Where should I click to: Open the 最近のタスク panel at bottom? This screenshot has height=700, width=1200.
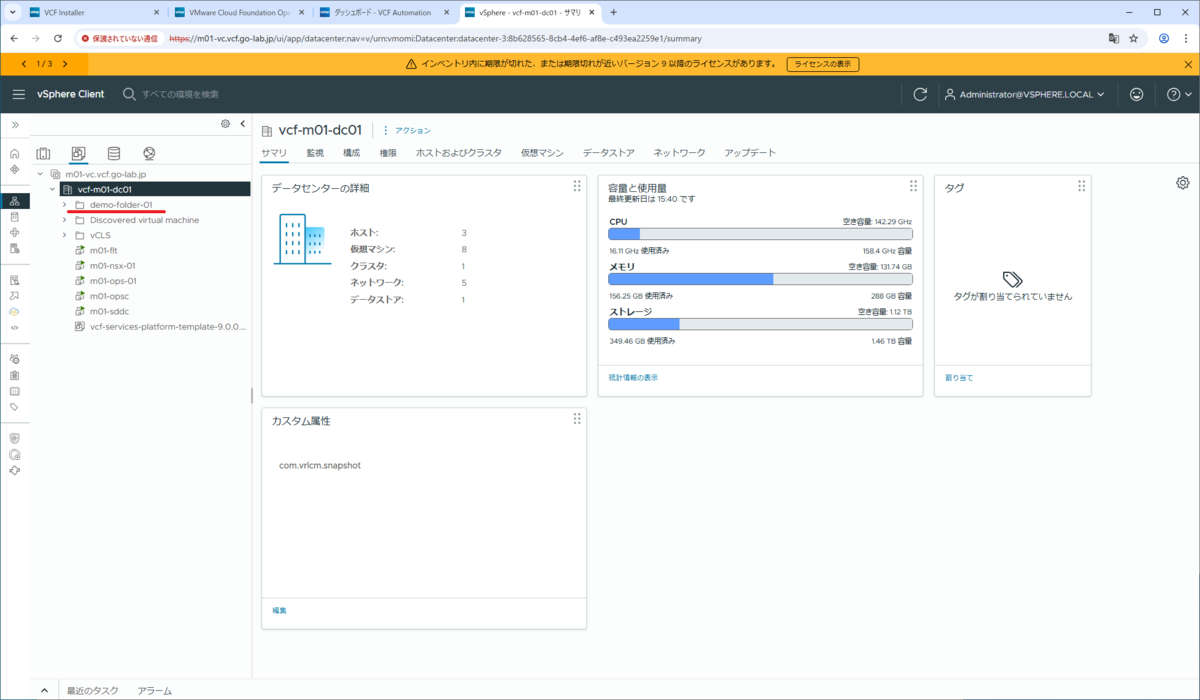click(93, 691)
